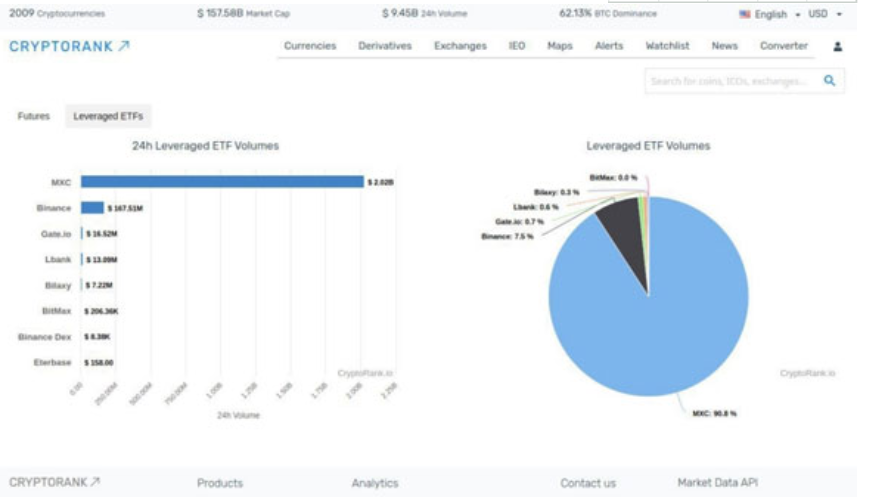870x497 pixels.
Task: Open the USD currency dropdown
Action: click(825, 14)
